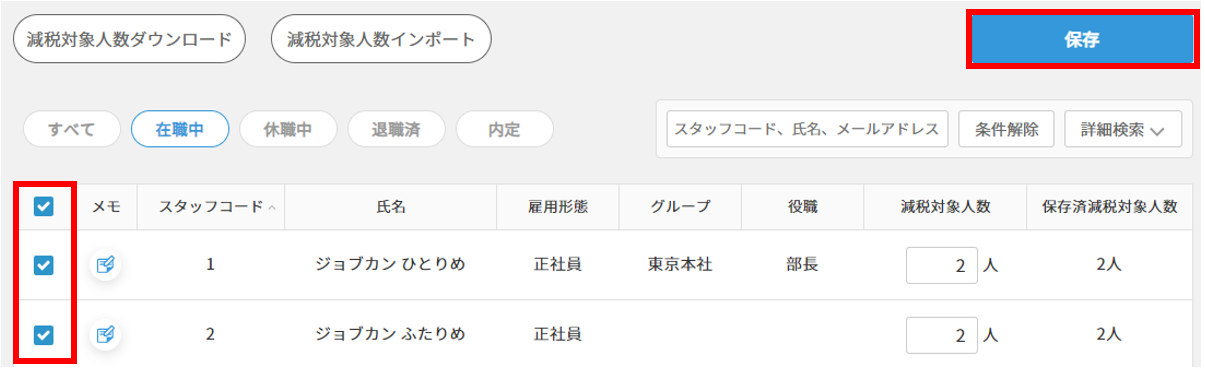Open memo icon for ジョブカン ふたりめ

106,335
